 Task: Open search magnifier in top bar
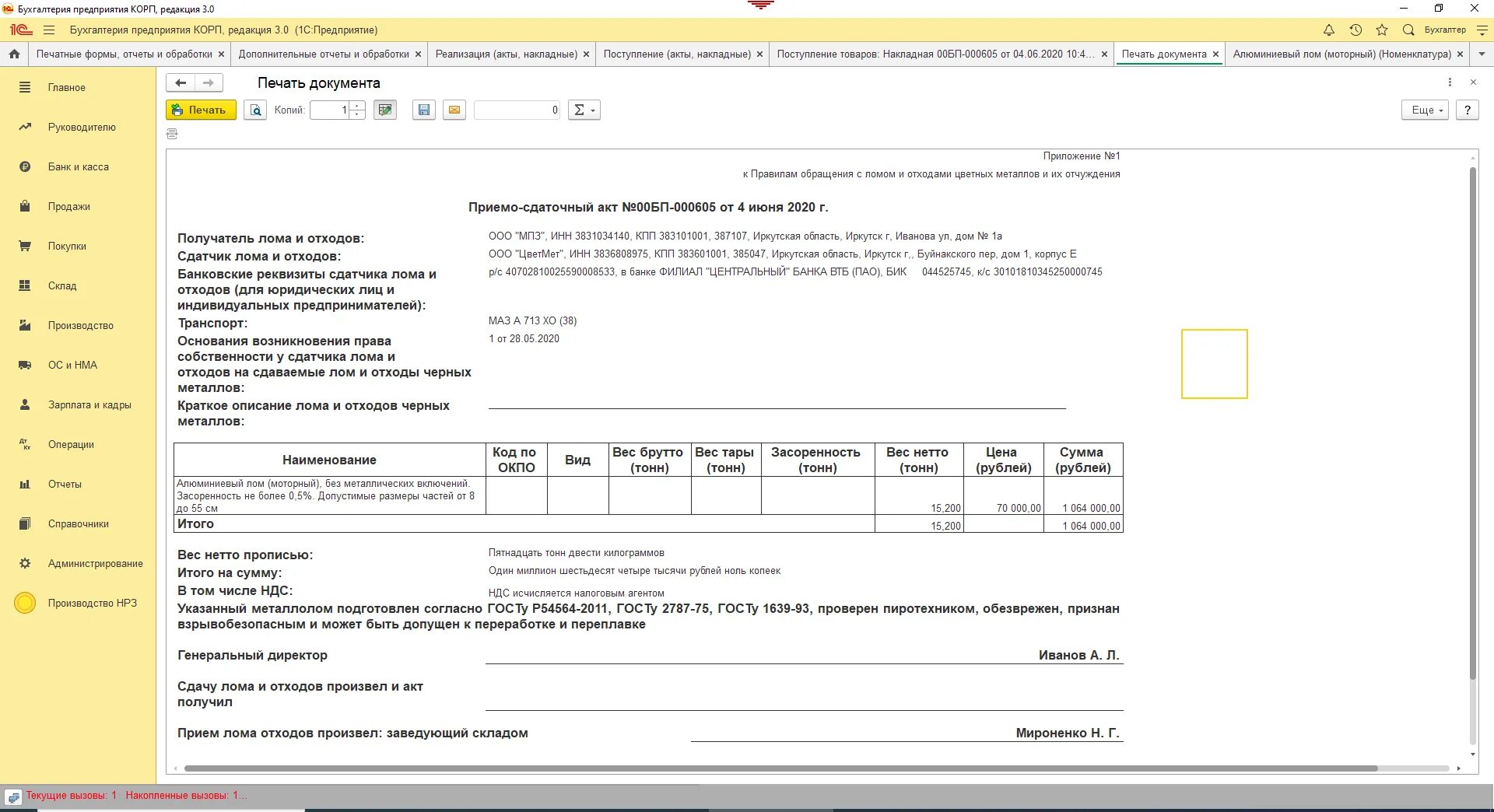(x=1408, y=30)
